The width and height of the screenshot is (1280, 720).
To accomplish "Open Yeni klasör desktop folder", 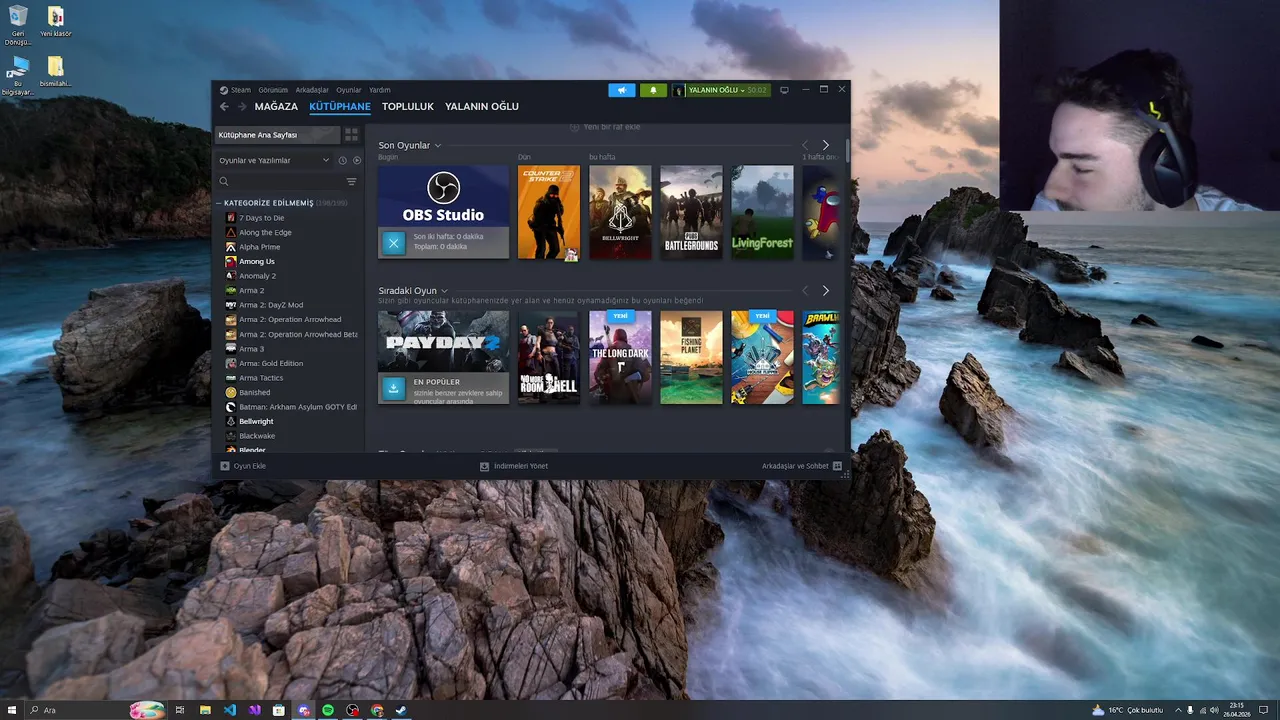I will [55, 22].
